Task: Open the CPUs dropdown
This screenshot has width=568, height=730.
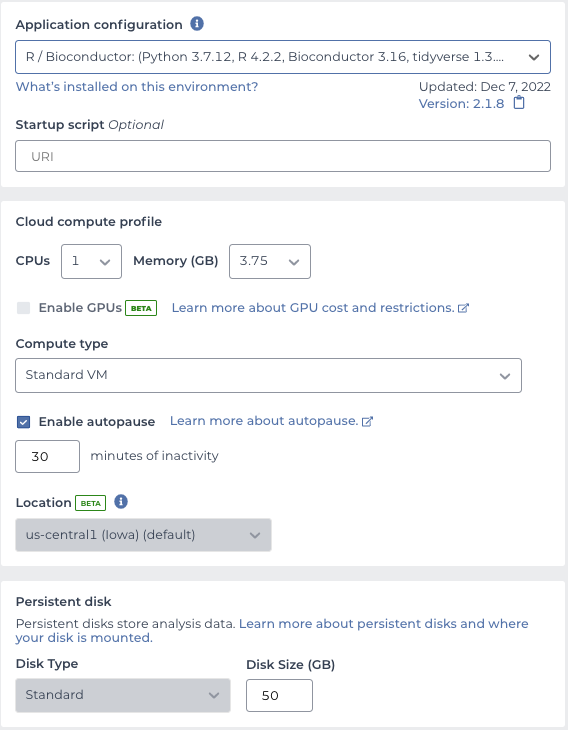Action: [x=91, y=262]
